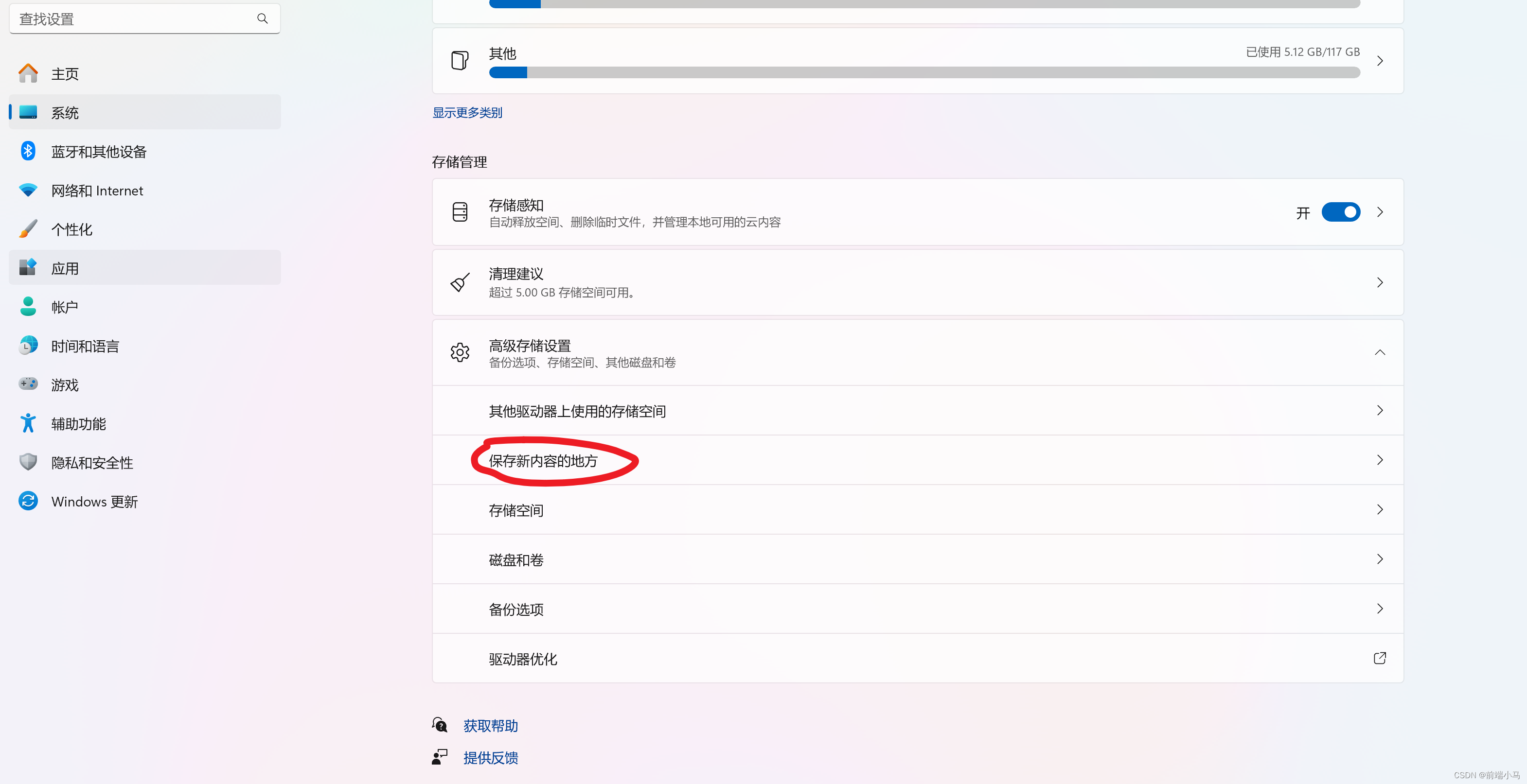Open the Bluetooth and devices icon

(x=28, y=151)
